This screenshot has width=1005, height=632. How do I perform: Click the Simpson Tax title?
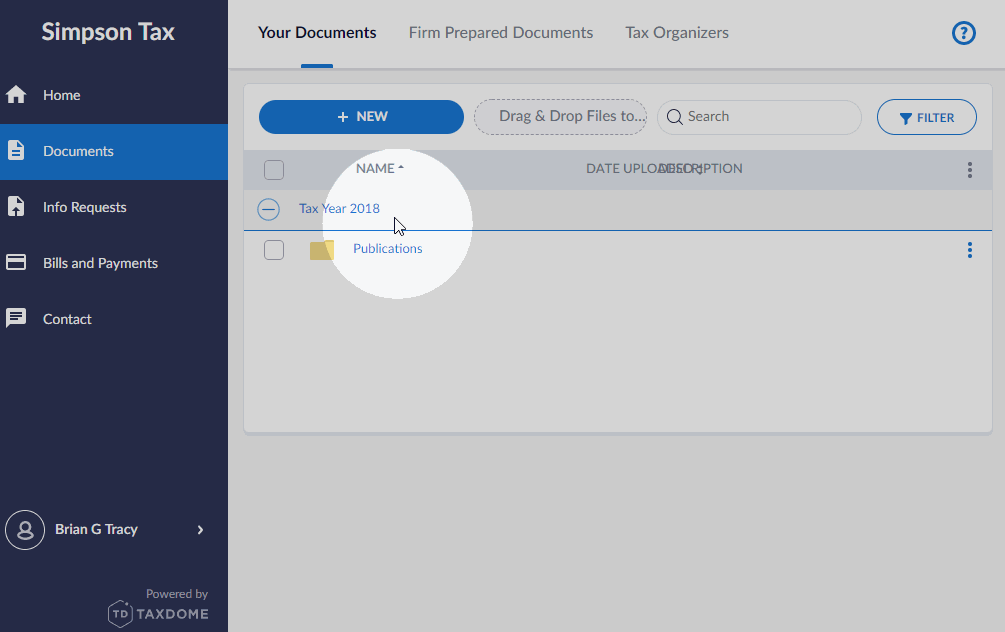click(108, 32)
